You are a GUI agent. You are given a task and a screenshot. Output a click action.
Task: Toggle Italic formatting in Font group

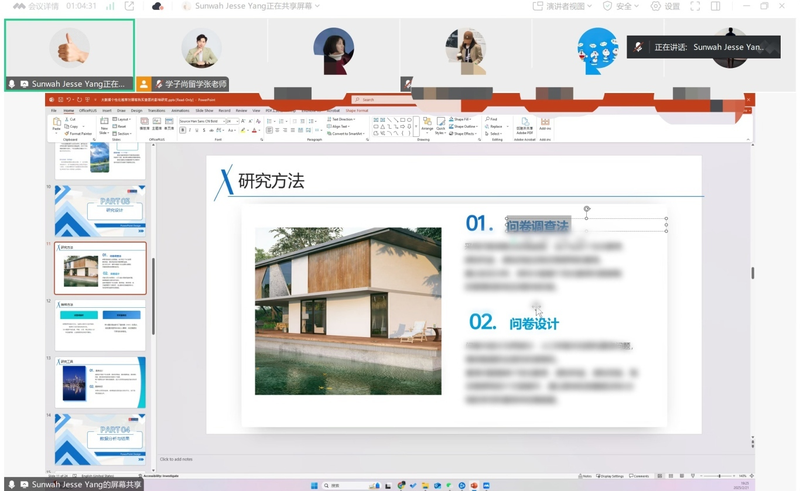(x=190, y=130)
